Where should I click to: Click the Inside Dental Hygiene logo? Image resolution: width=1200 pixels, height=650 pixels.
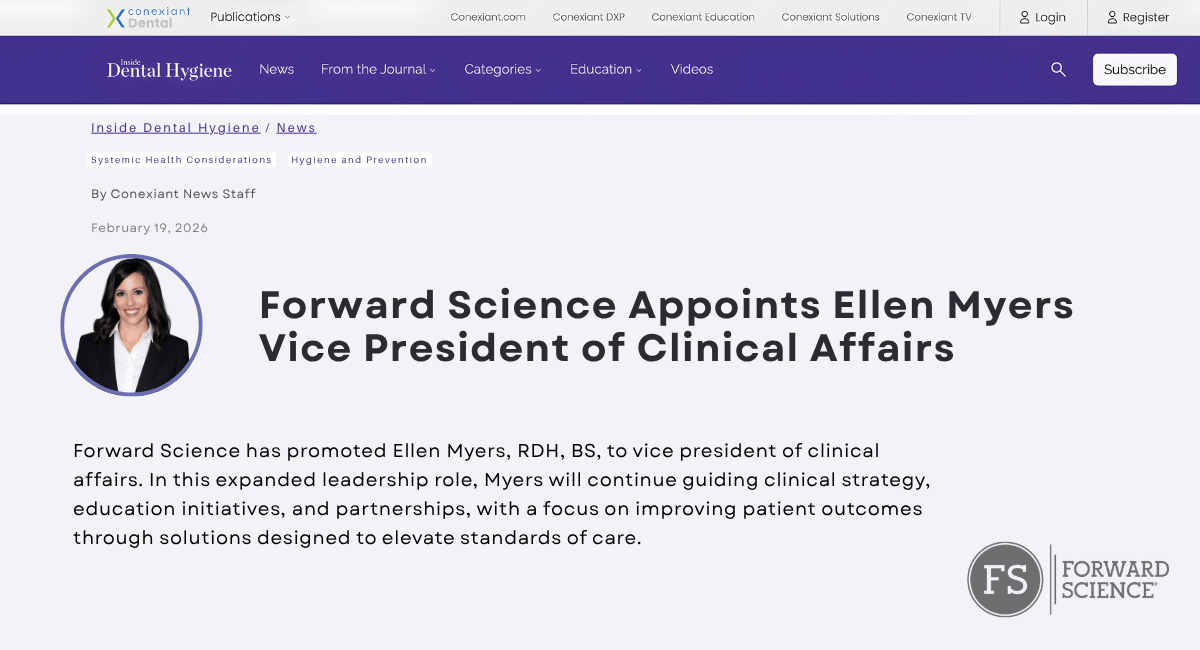pyautogui.click(x=169, y=69)
